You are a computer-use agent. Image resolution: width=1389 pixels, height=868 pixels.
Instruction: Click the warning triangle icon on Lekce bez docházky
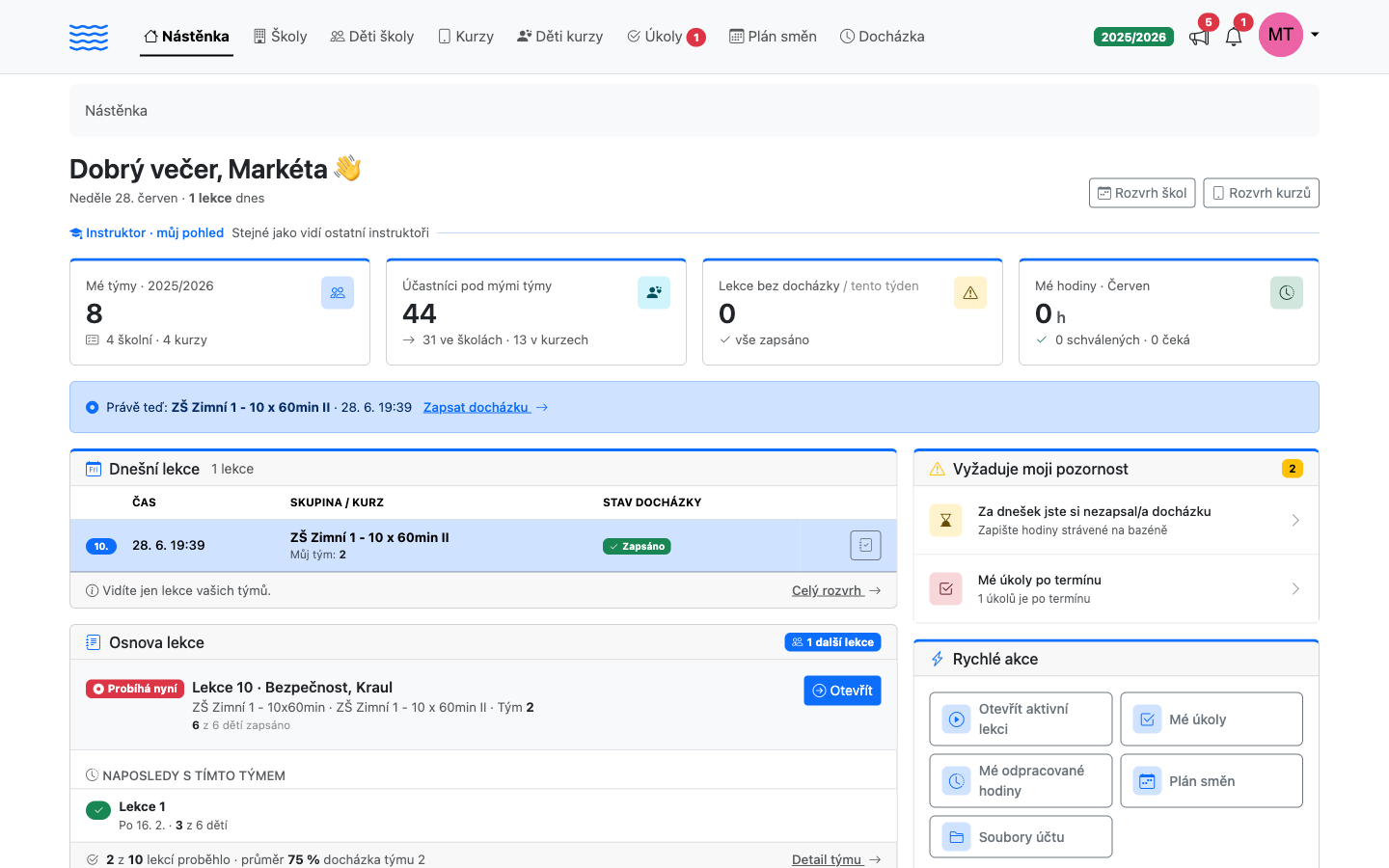pos(970,293)
